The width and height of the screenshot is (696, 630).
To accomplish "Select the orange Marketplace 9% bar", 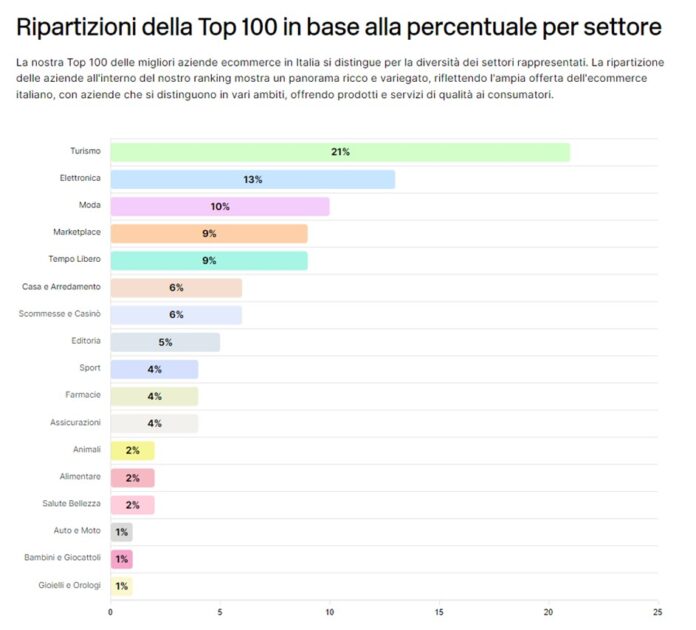I will click(209, 234).
